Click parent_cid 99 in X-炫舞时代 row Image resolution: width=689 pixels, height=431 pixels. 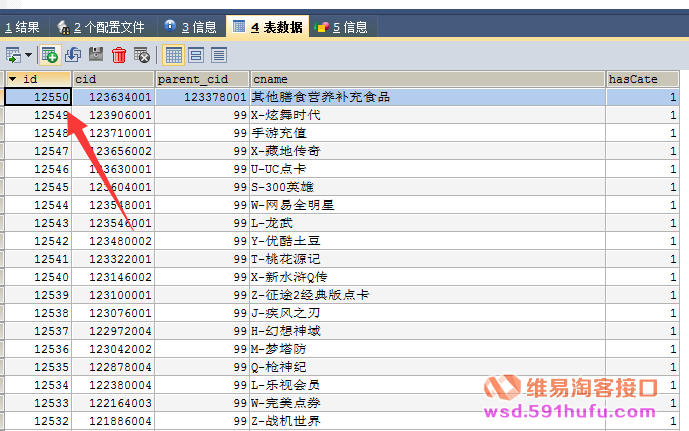(x=202, y=115)
